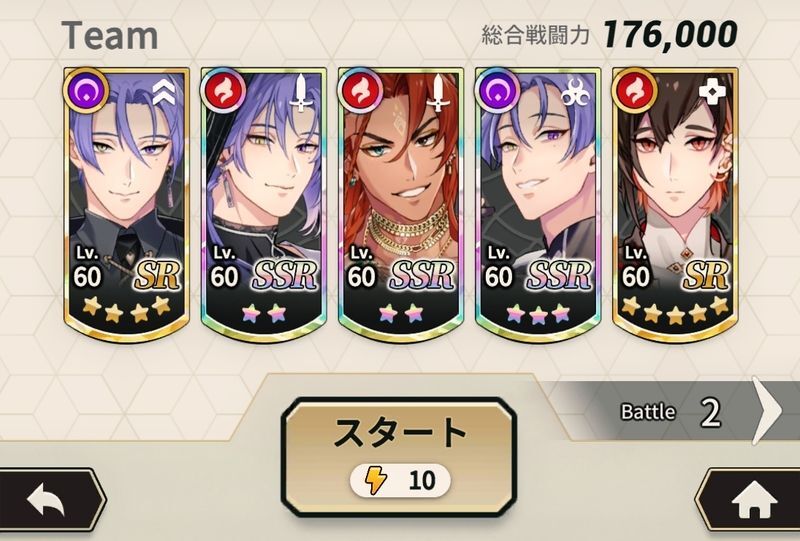Select the five-star SR dark-haired character card

[x=676, y=204]
